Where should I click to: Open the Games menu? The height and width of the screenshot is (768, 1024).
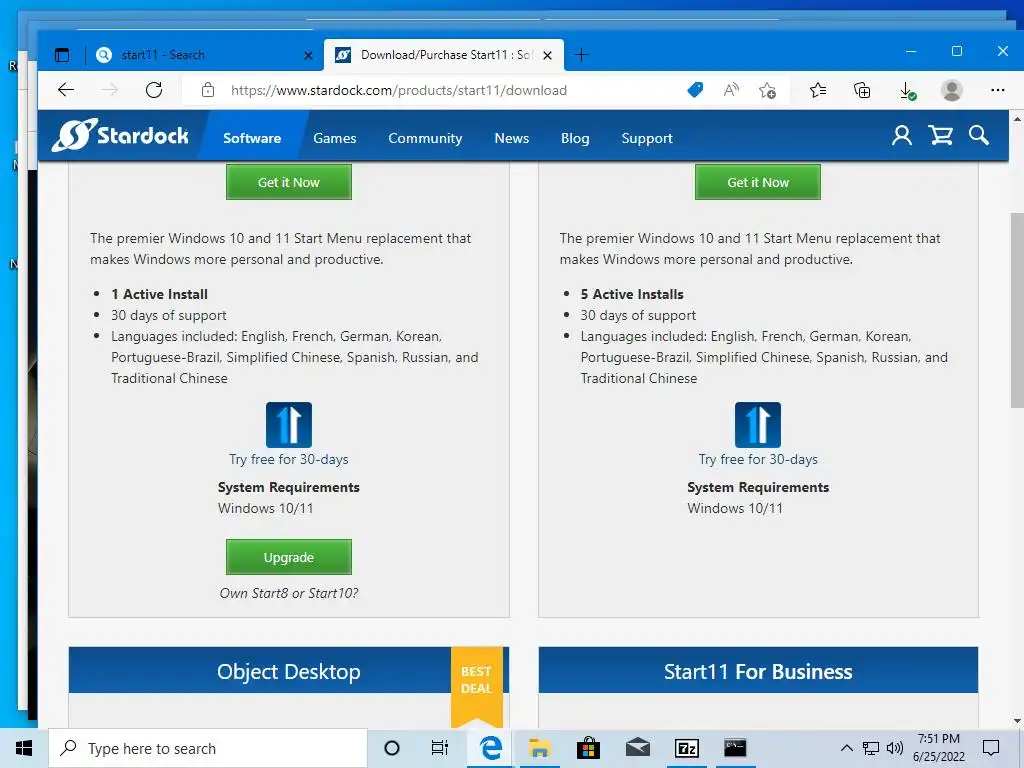pos(334,138)
